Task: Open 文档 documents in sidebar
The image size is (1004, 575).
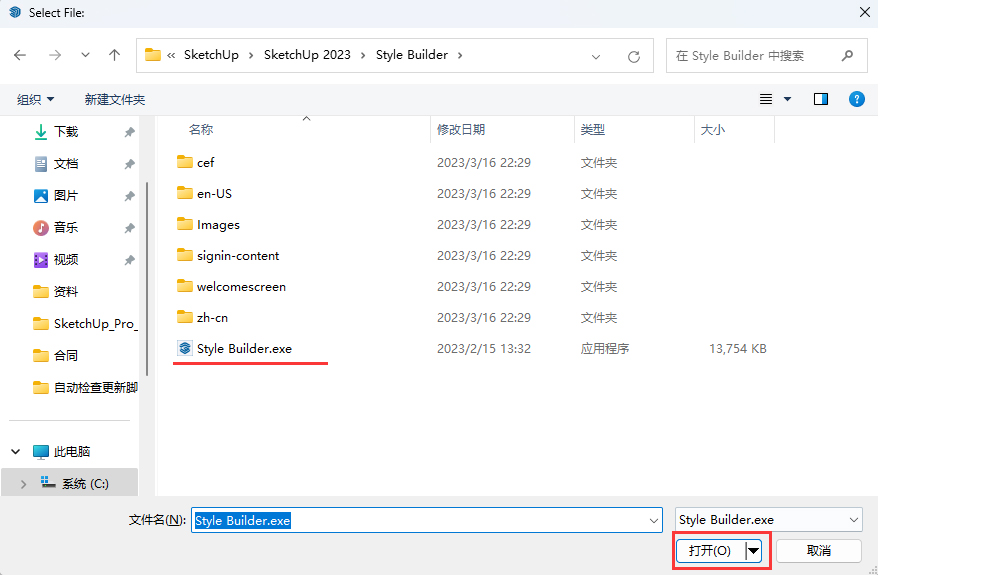Action: coord(66,163)
